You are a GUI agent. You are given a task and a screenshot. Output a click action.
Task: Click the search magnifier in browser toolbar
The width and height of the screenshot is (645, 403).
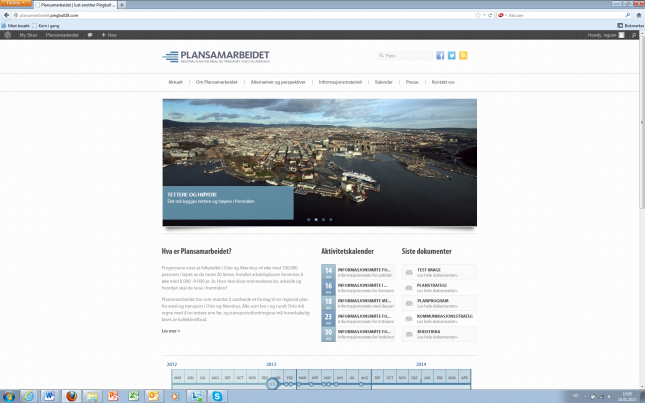click(x=628, y=15)
